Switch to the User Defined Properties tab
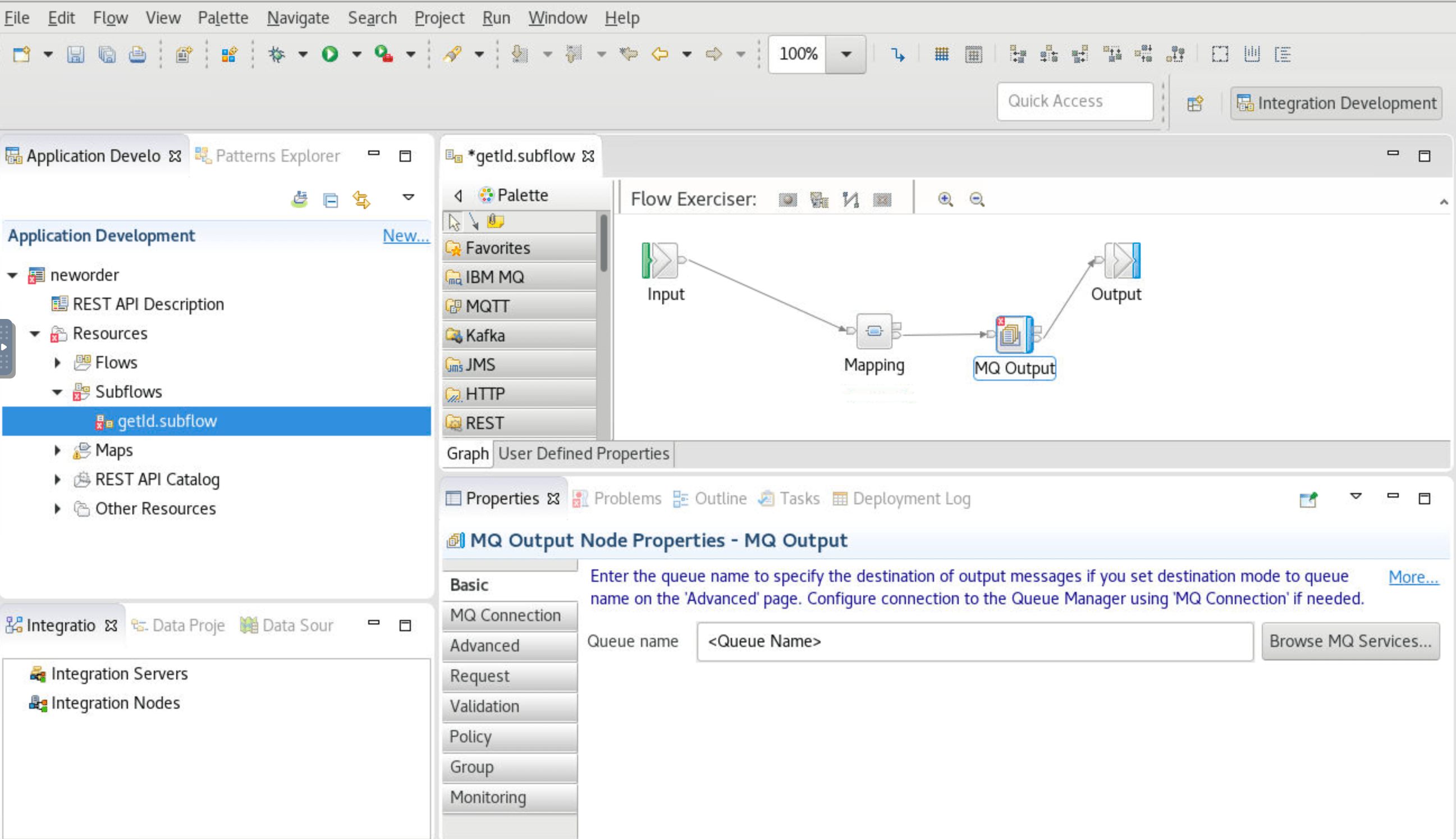This screenshot has width=1456, height=839. 583,454
